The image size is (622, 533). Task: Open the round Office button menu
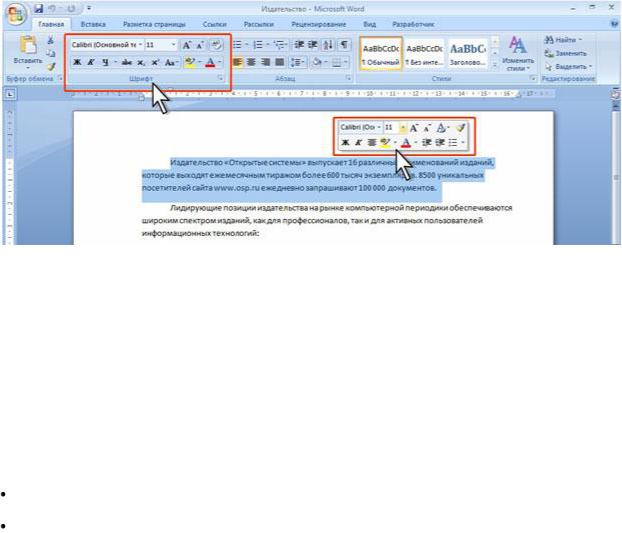pos(15,15)
